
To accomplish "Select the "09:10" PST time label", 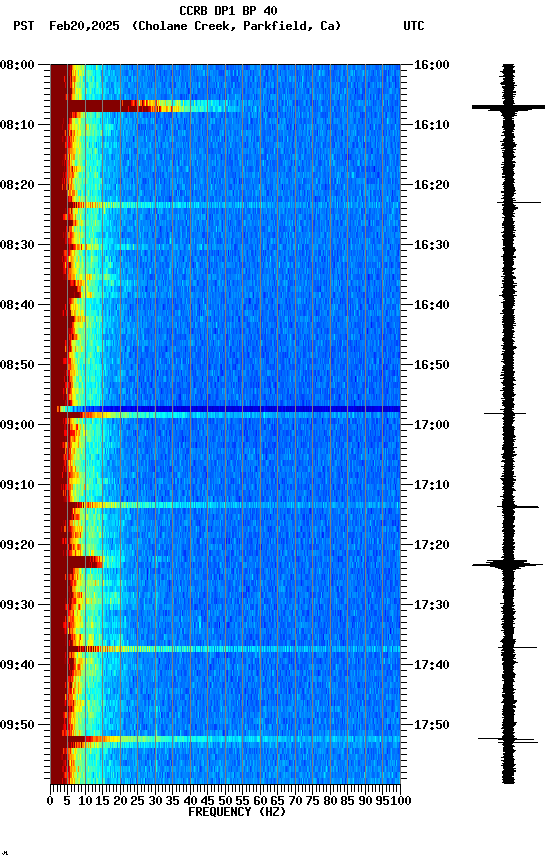I will 17,485.
